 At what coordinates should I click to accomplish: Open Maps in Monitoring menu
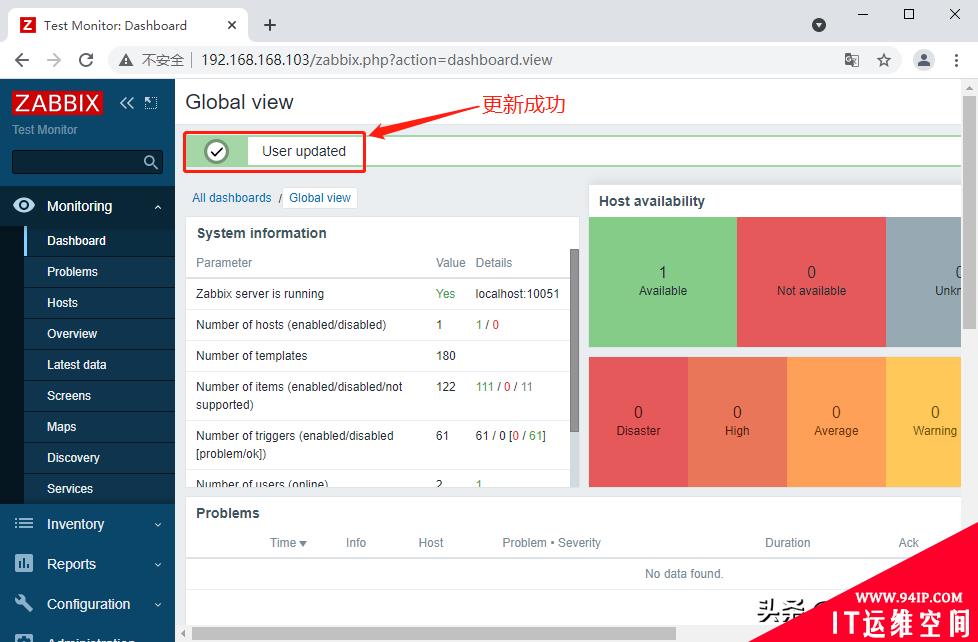pyautogui.click(x=100, y=427)
